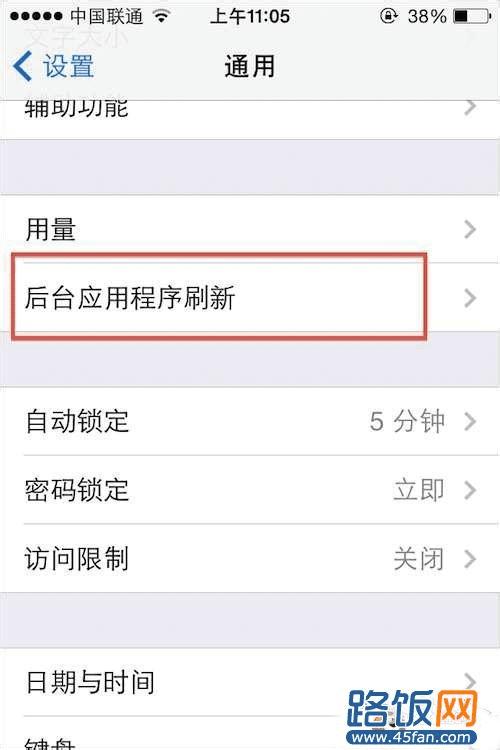The image size is (500, 750).
Task: Tap the chevron beside 密码锁定
Action: click(x=470, y=490)
